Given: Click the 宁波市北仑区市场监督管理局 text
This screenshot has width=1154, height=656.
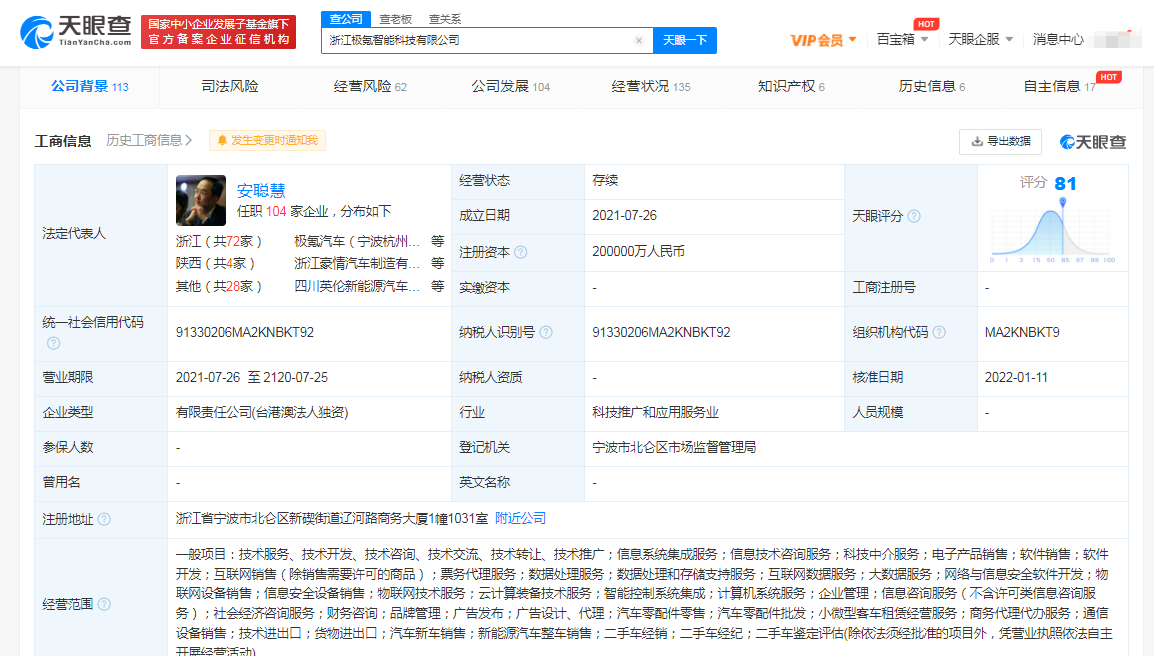Looking at the screenshot, I should click(673, 447).
